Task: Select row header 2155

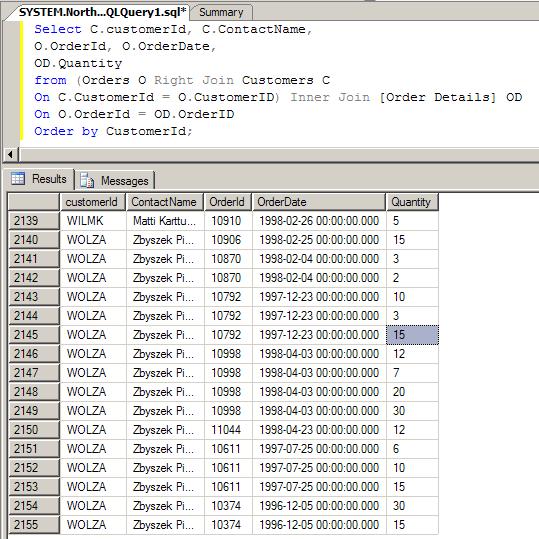Action: (34, 525)
